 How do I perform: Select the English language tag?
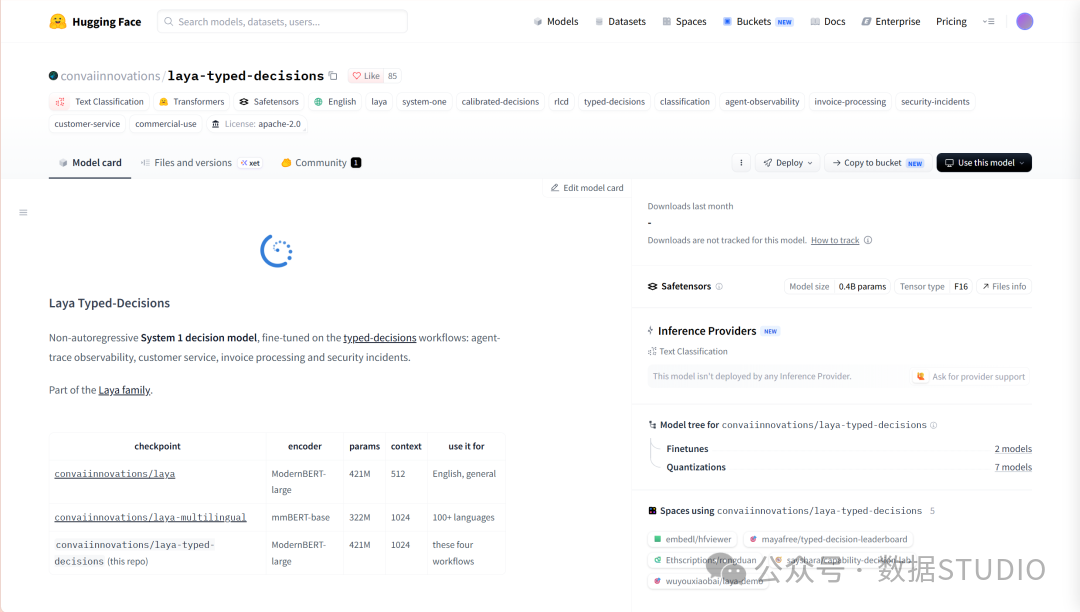(x=335, y=102)
